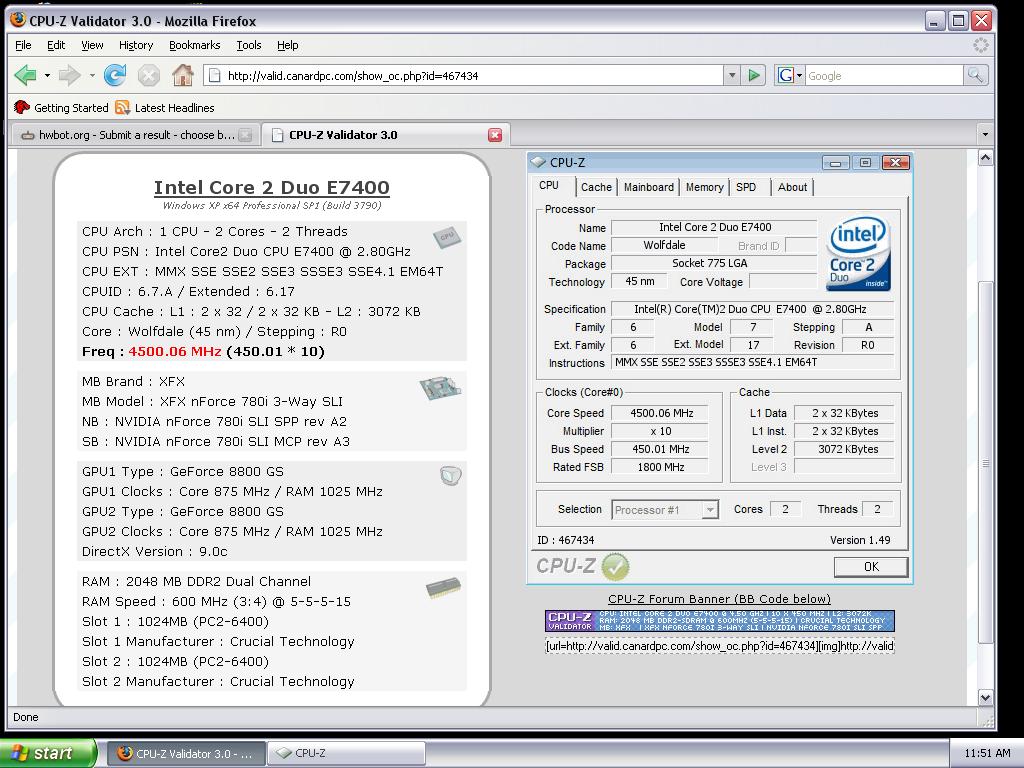This screenshot has height=768, width=1024.
Task: Click the Bus Speed 450.01 MHz field
Action: pos(661,449)
